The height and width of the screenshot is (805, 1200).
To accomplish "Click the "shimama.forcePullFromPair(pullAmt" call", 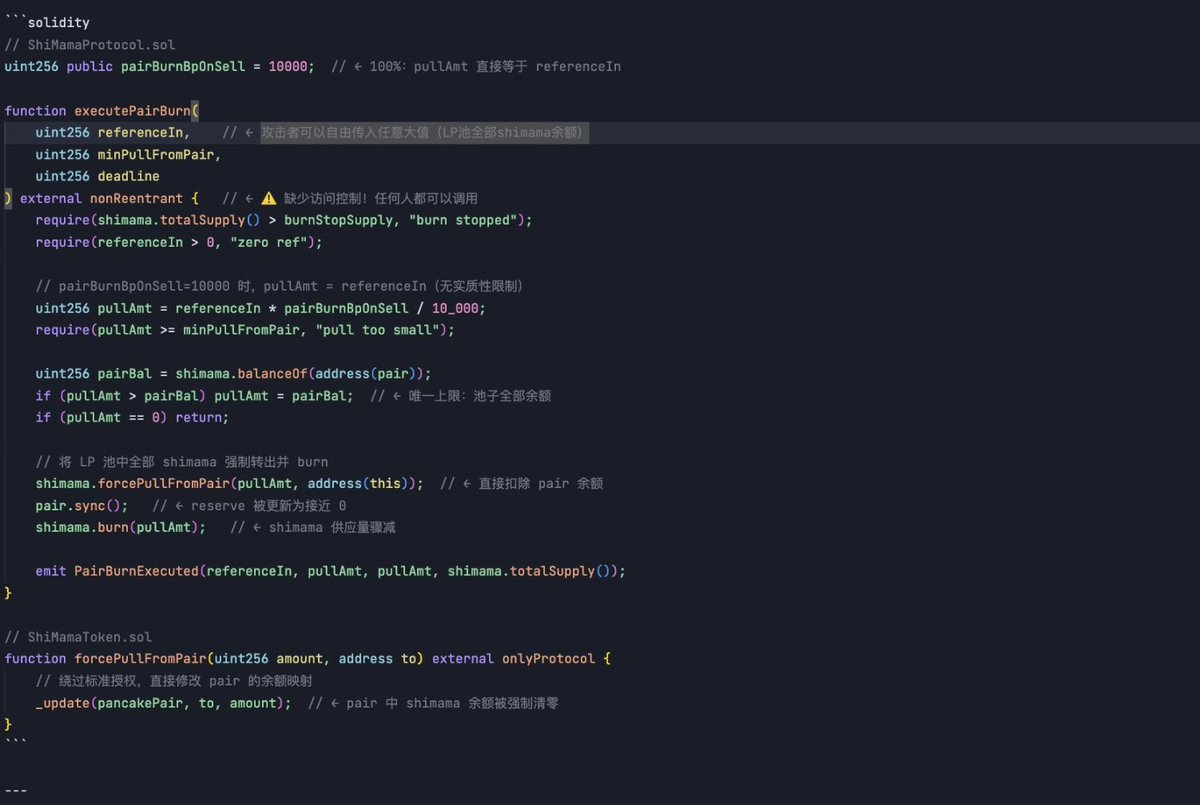I will coord(229,484).
